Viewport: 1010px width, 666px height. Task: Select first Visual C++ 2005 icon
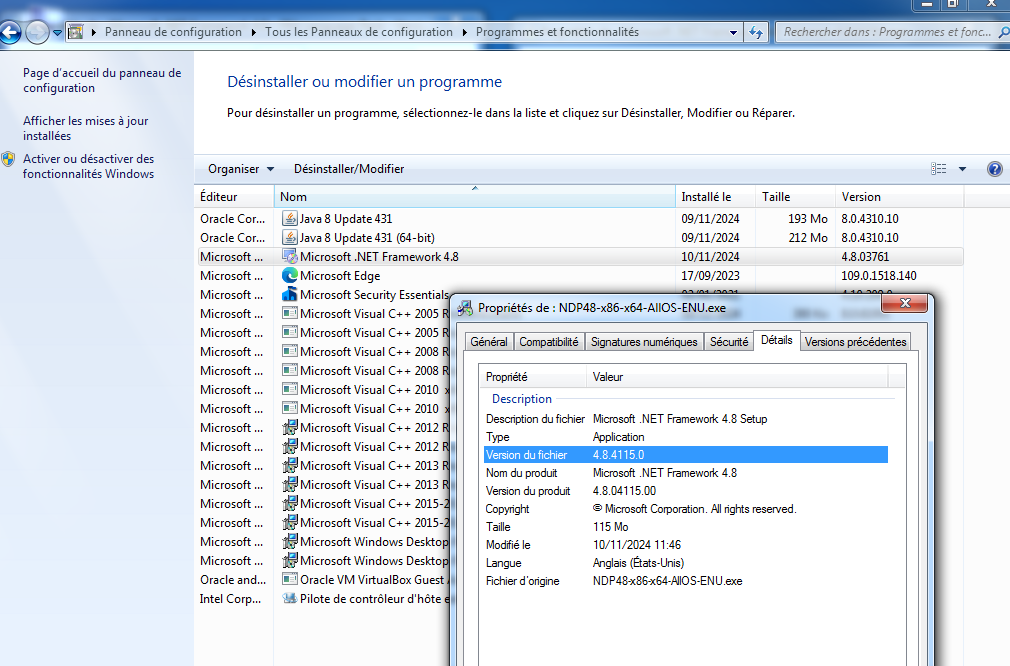[290, 314]
